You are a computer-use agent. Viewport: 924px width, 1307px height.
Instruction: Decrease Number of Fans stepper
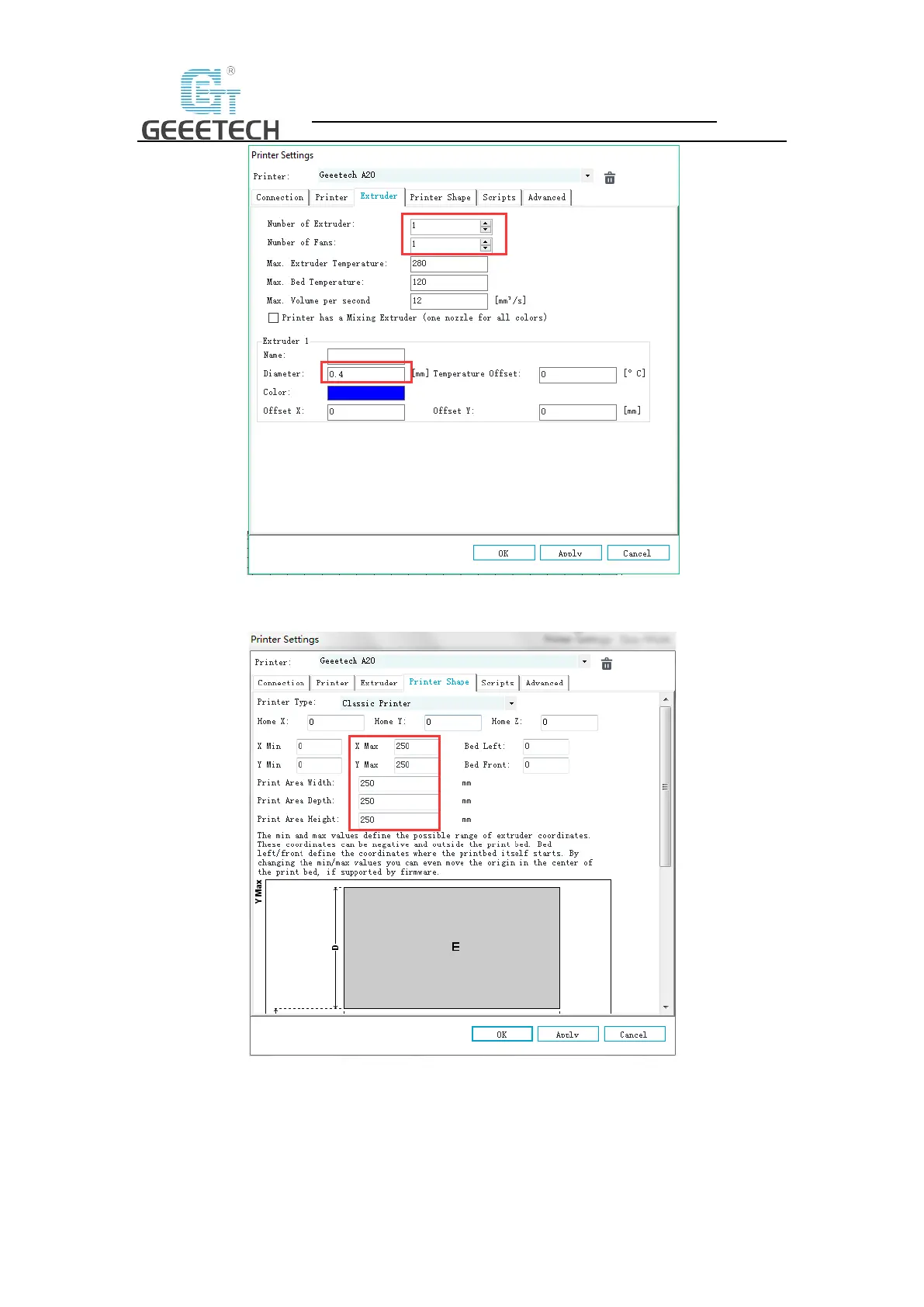coord(486,248)
